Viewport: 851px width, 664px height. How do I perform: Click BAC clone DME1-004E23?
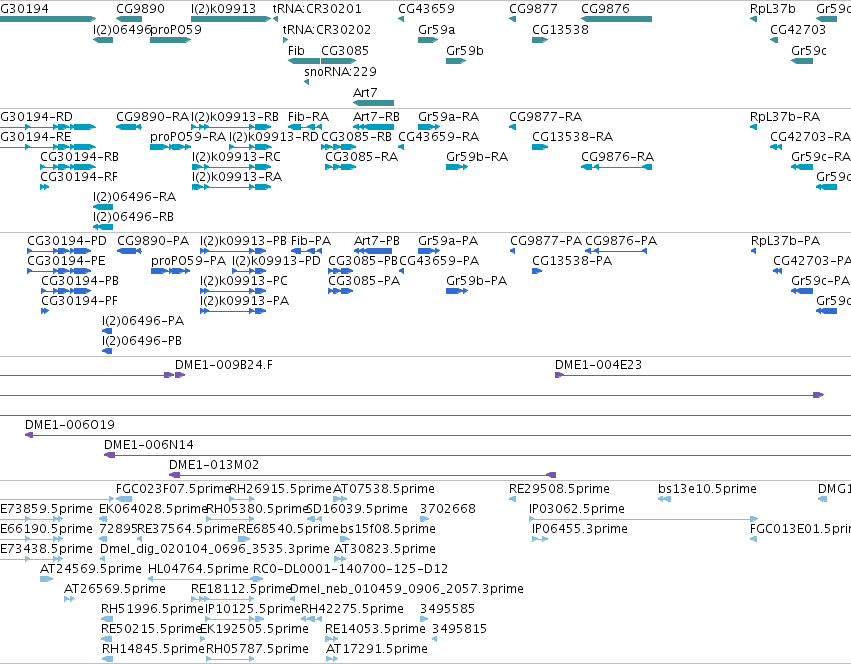pyautogui.click(x=598, y=365)
